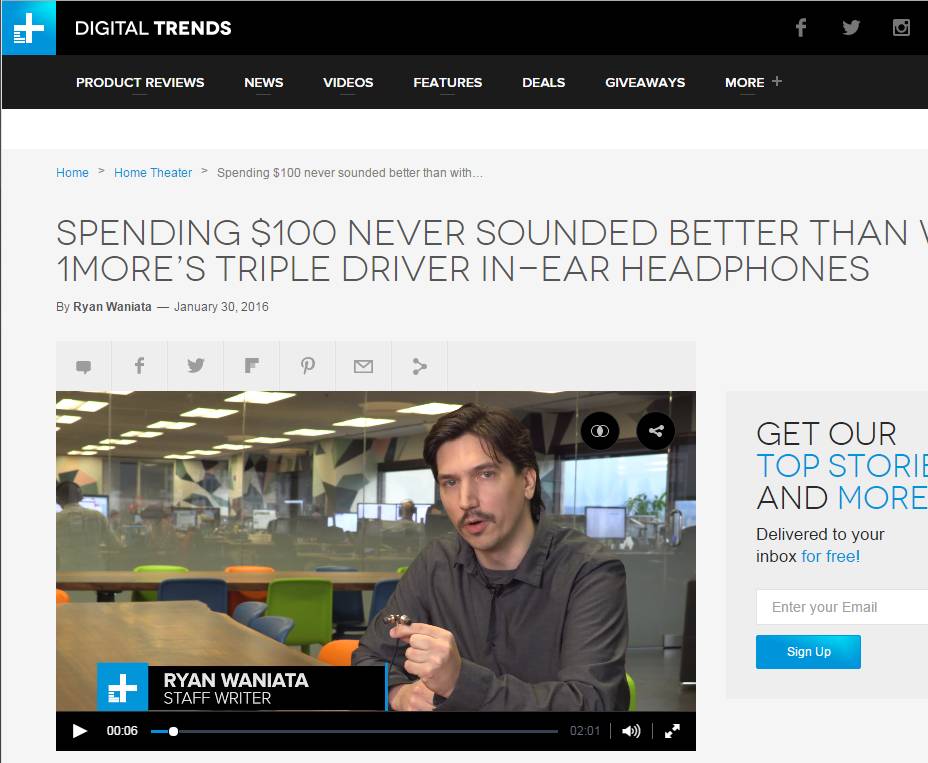928x763 pixels.
Task: Open the Product Reviews menu
Action: 140,82
